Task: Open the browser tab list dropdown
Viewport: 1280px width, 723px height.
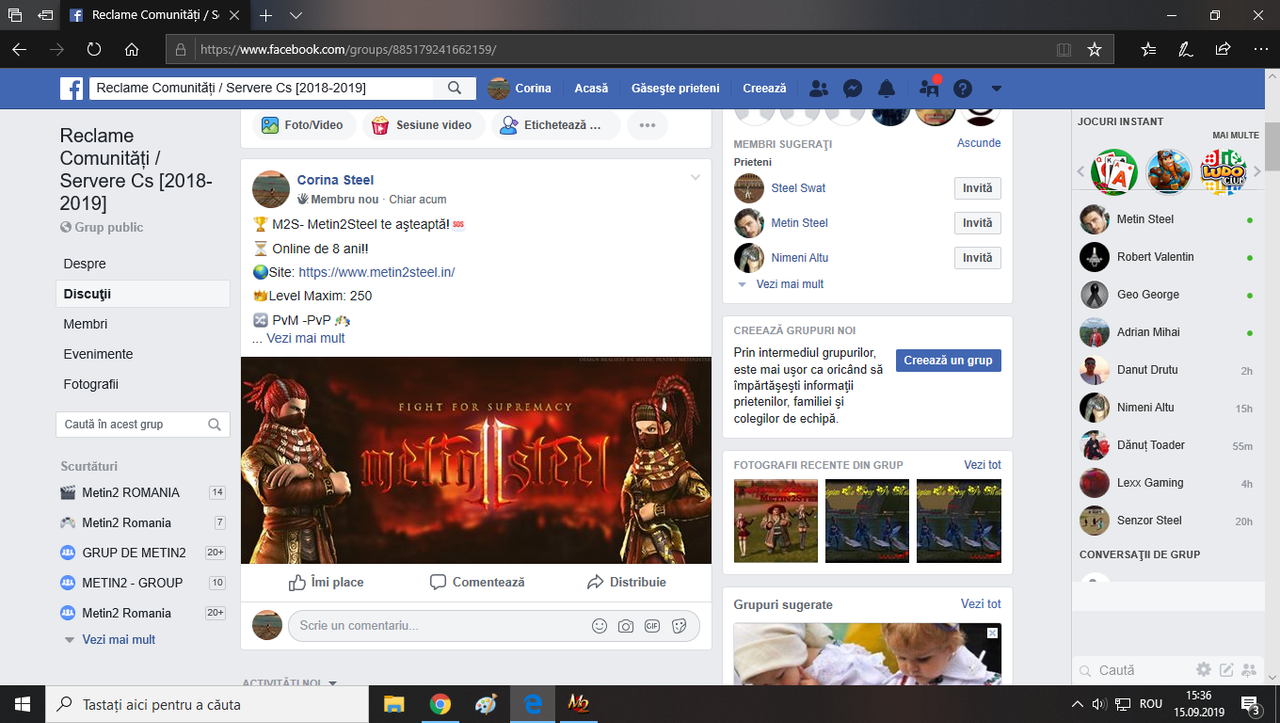Action: (296, 16)
